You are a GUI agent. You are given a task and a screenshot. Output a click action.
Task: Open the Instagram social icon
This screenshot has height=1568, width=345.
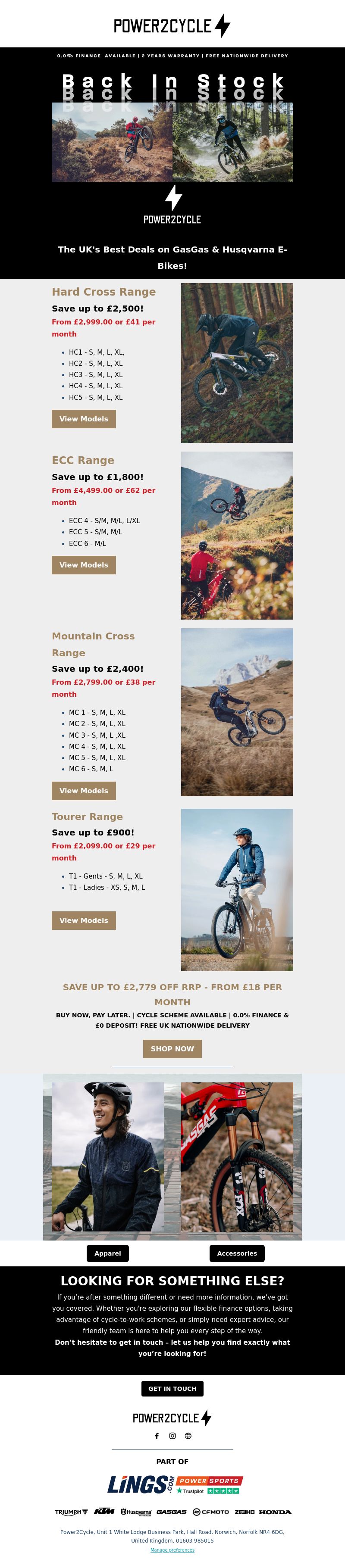coord(172,1436)
